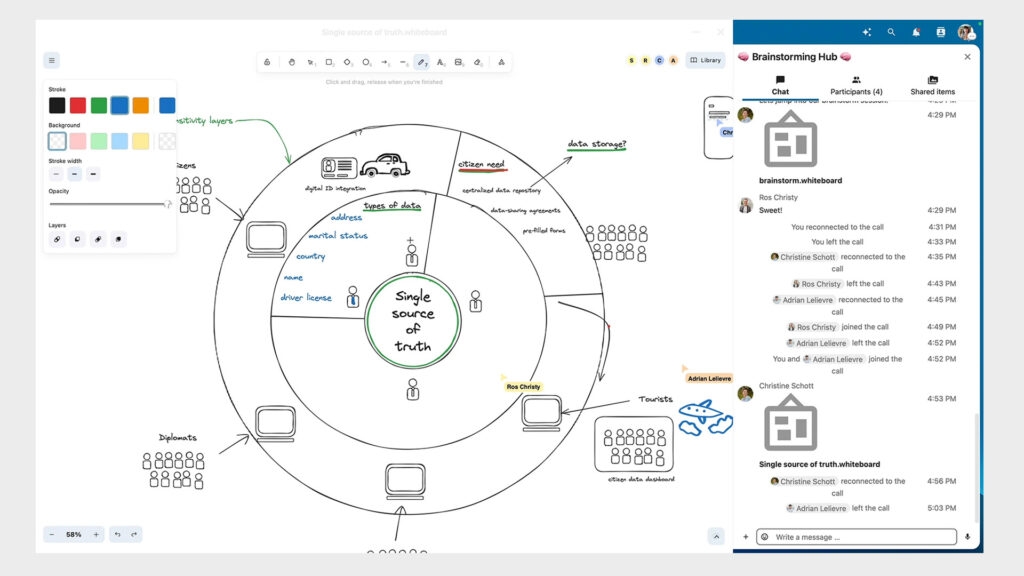Open brainstorm.whiteboard file attachment

point(800,147)
